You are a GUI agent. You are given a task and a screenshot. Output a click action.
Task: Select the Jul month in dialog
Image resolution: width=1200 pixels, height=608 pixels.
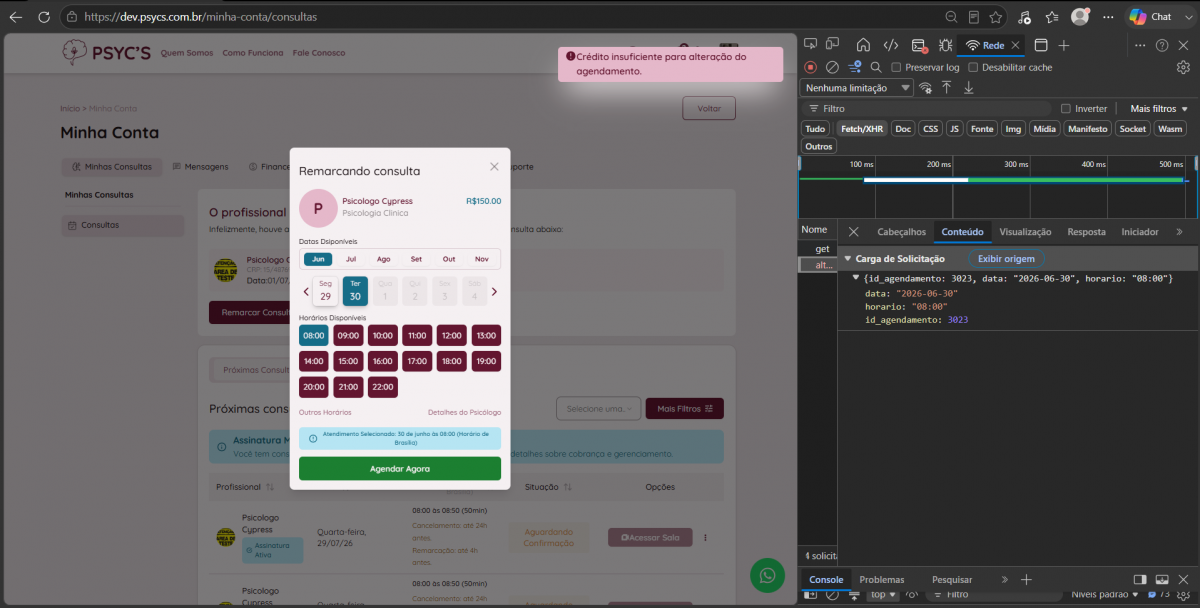pyautogui.click(x=351, y=259)
